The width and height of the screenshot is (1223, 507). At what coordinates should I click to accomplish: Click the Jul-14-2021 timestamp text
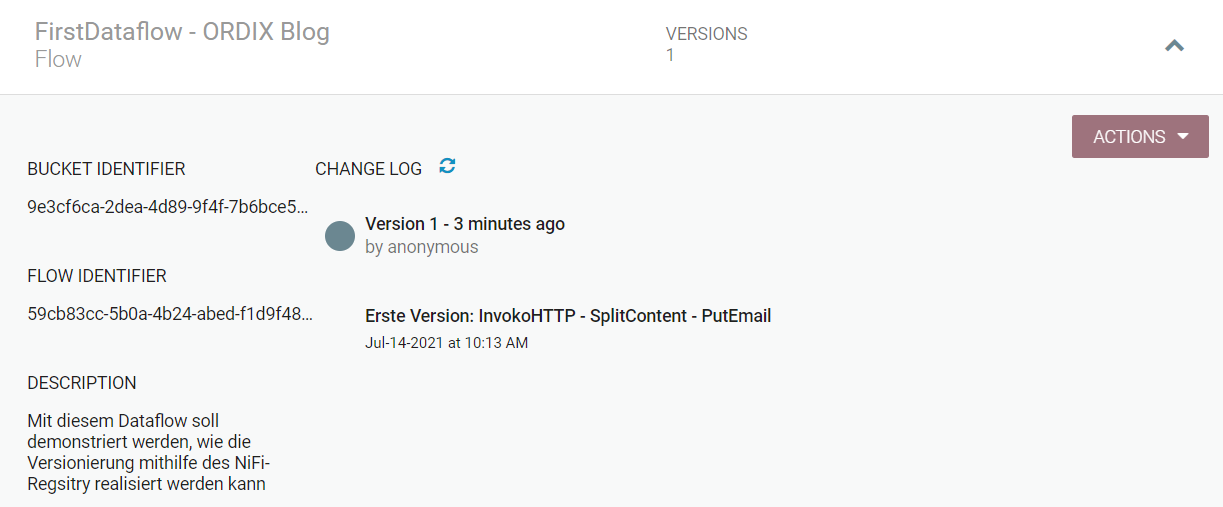click(446, 343)
